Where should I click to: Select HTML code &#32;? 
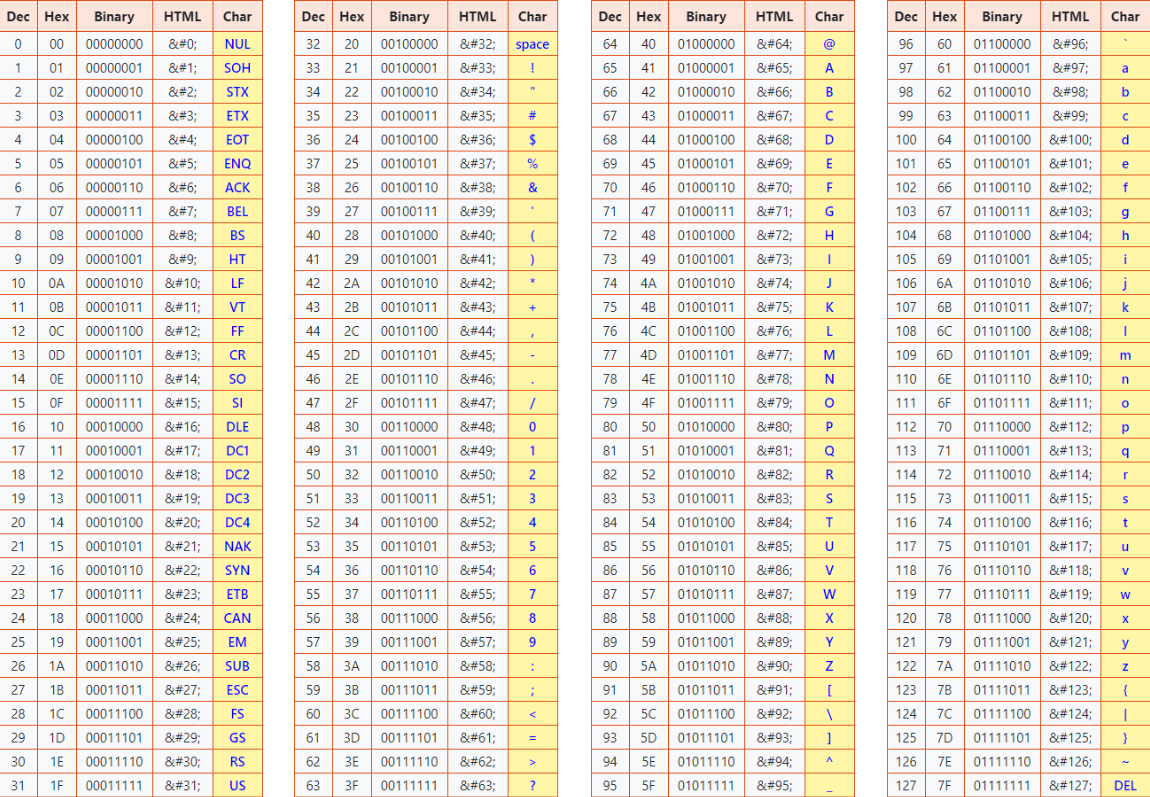(x=477, y=44)
